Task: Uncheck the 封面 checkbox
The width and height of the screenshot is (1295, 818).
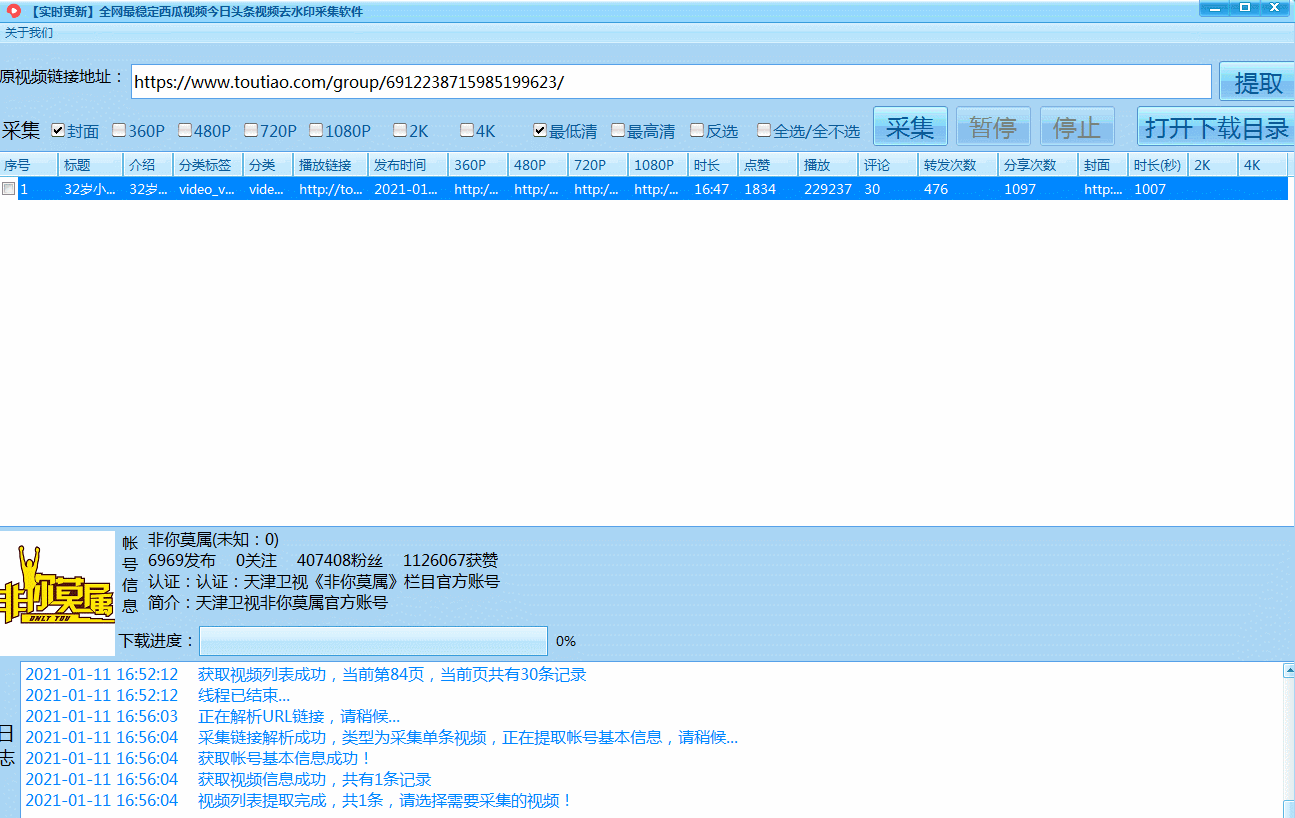Action: 58,130
